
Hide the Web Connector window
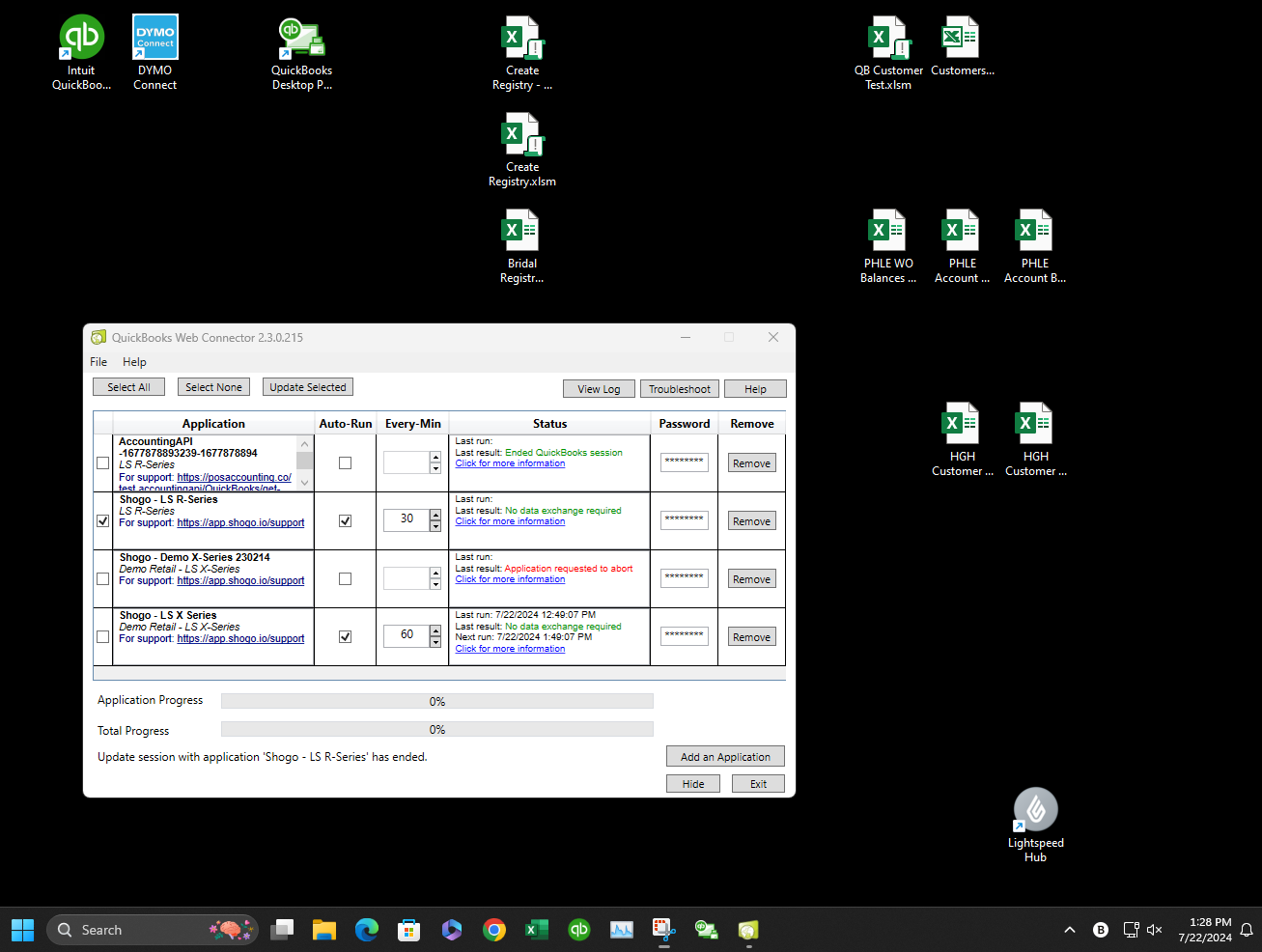pos(693,784)
